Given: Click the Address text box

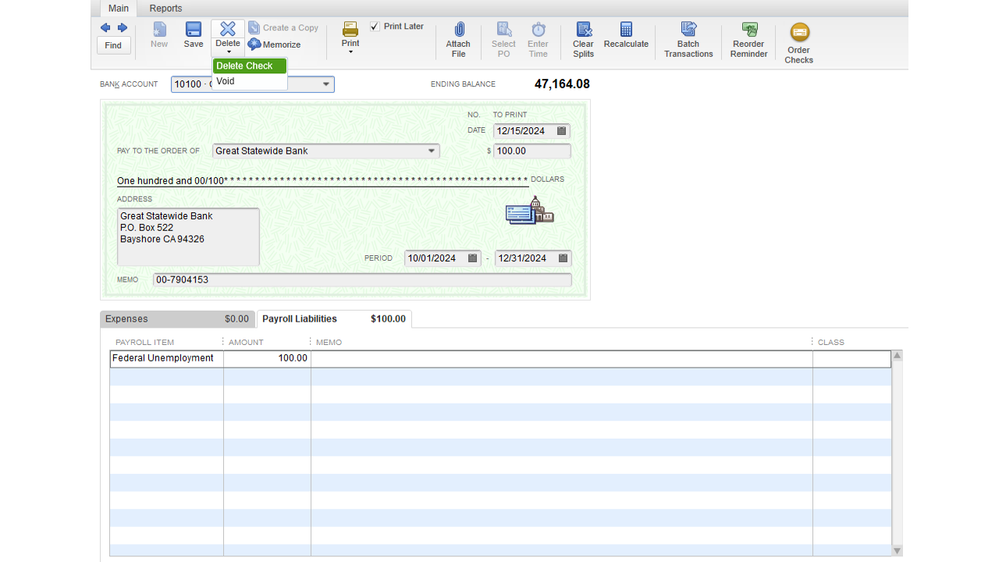Looking at the screenshot, I should coord(188,236).
